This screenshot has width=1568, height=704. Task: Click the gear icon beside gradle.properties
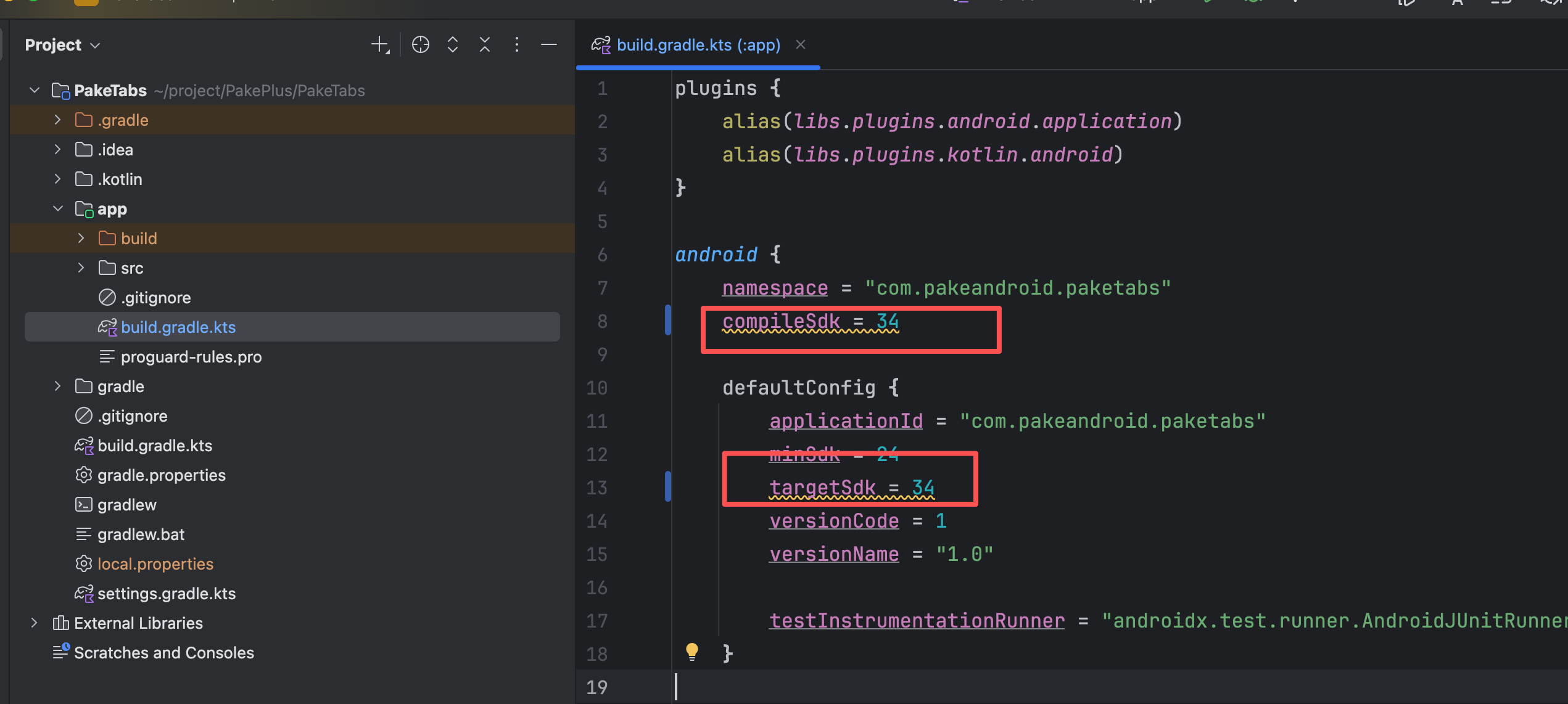pyautogui.click(x=84, y=475)
